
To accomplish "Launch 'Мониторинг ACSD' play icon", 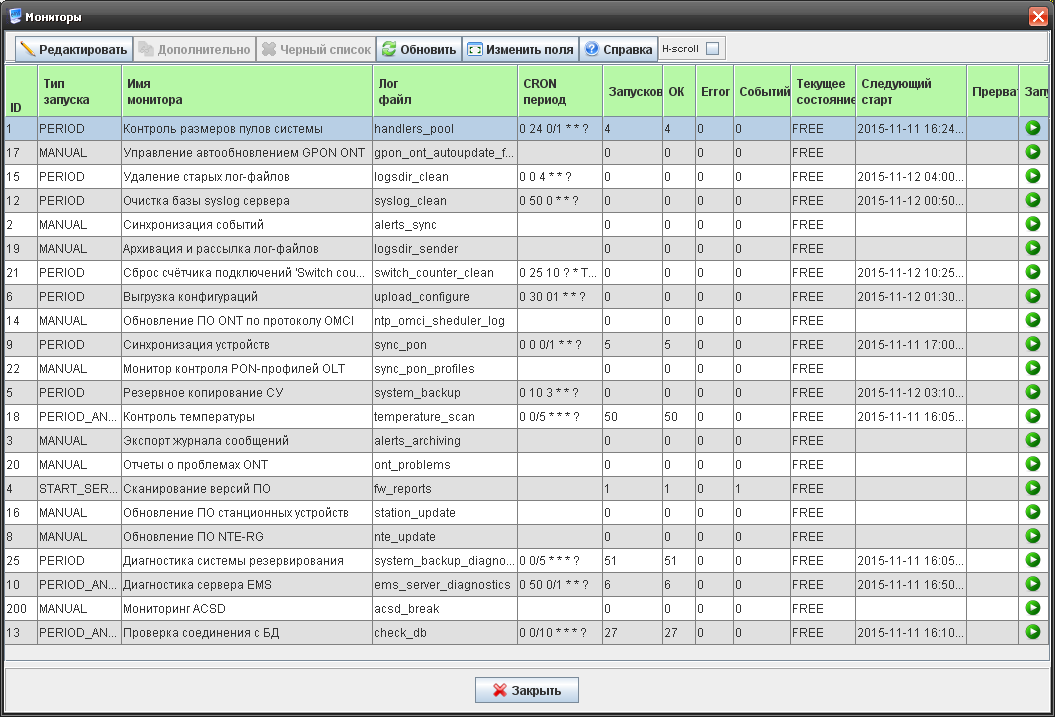I will coord(1033,608).
